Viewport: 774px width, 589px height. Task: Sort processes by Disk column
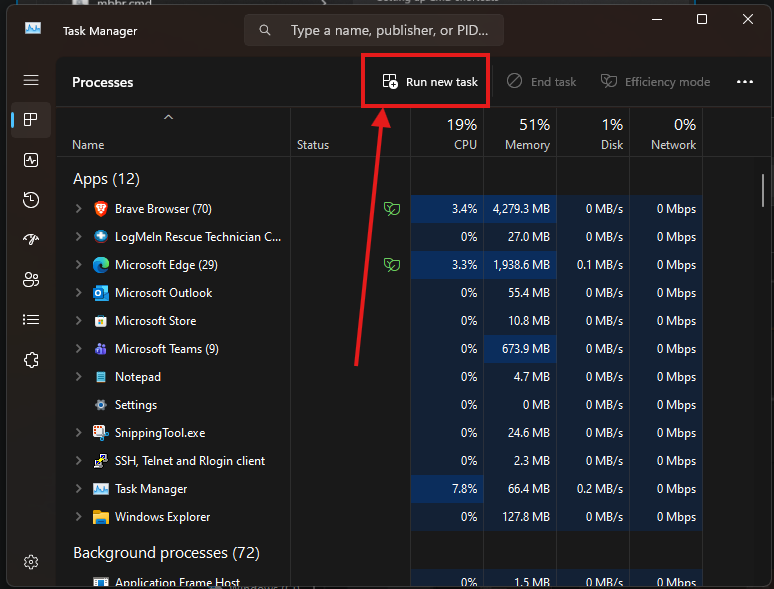coord(593,132)
